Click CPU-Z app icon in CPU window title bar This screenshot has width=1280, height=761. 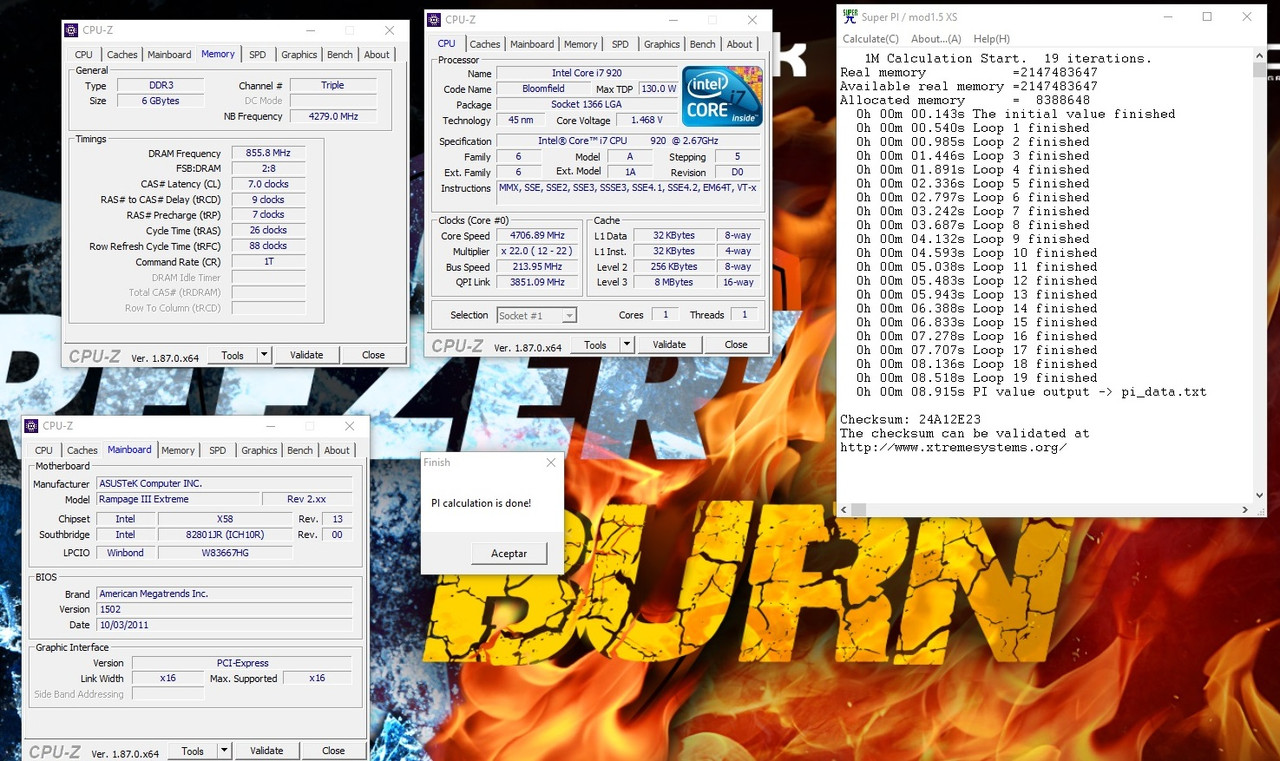[x=433, y=19]
